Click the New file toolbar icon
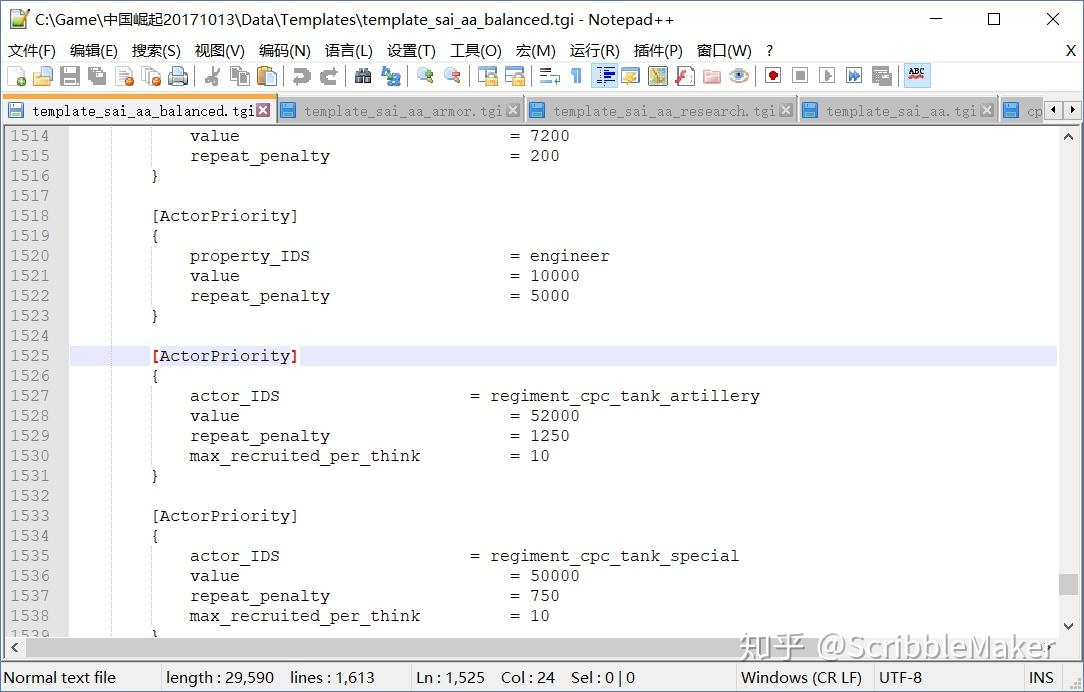This screenshot has width=1084, height=692. pos(16,76)
